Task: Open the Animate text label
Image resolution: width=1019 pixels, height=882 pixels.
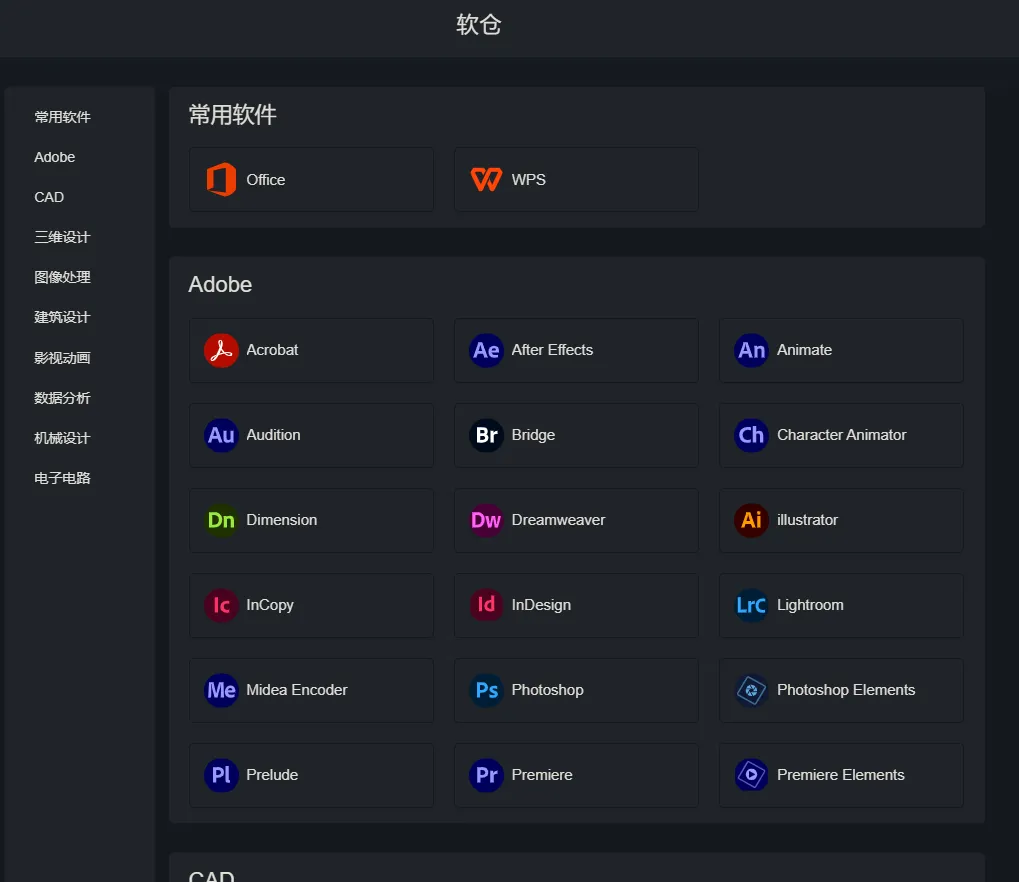Action: click(805, 350)
